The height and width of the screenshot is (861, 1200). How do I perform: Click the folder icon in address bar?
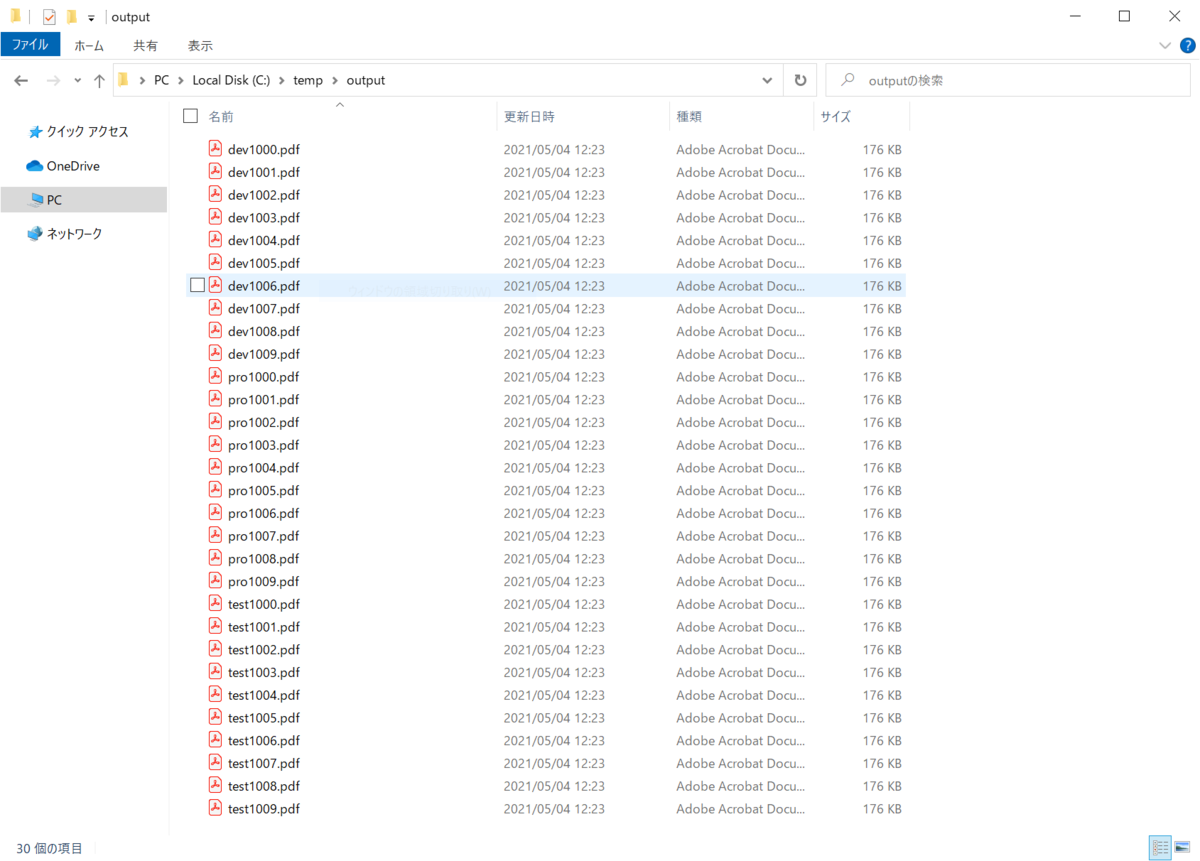[123, 80]
